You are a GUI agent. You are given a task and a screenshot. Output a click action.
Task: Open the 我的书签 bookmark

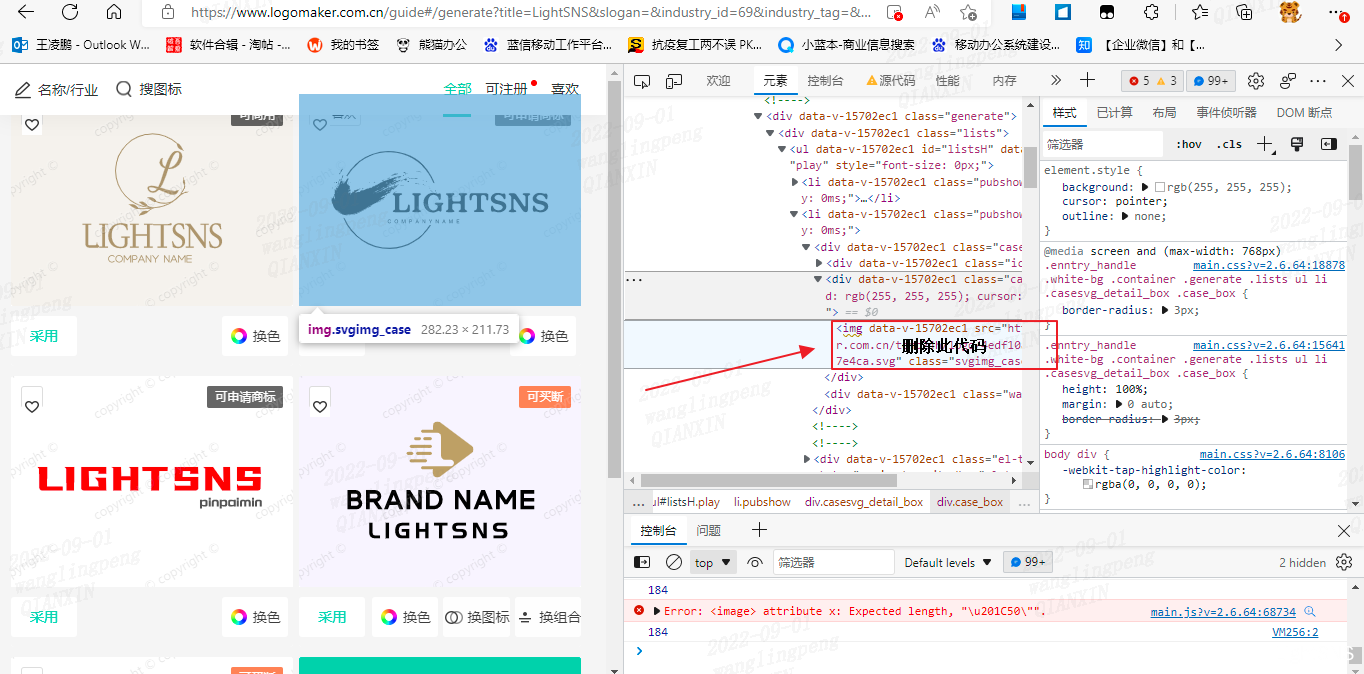[x=342, y=45]
